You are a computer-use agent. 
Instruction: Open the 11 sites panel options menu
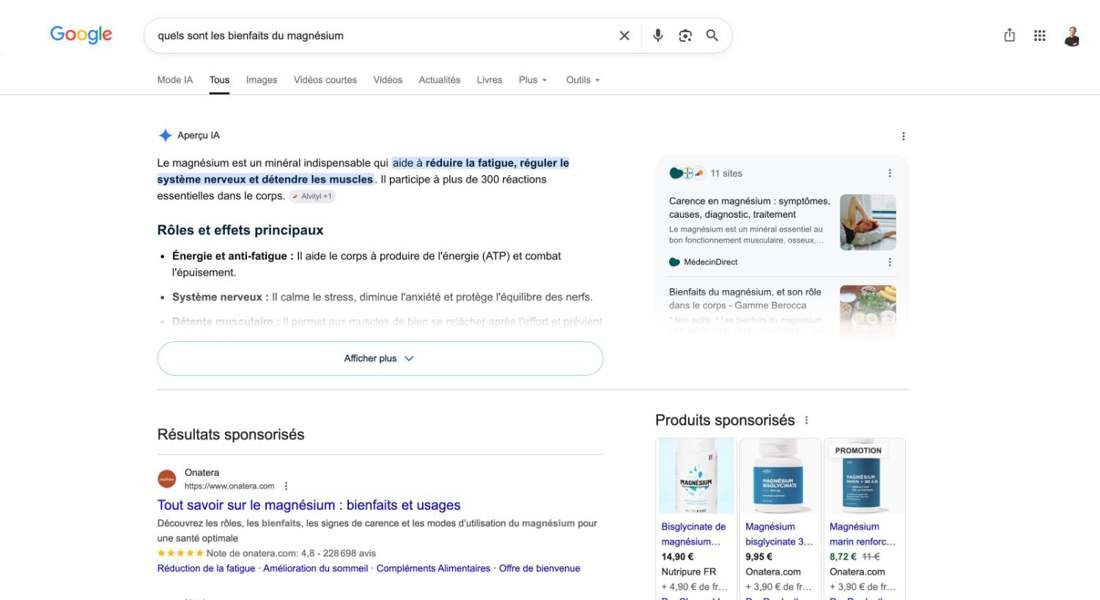point(890,173)
